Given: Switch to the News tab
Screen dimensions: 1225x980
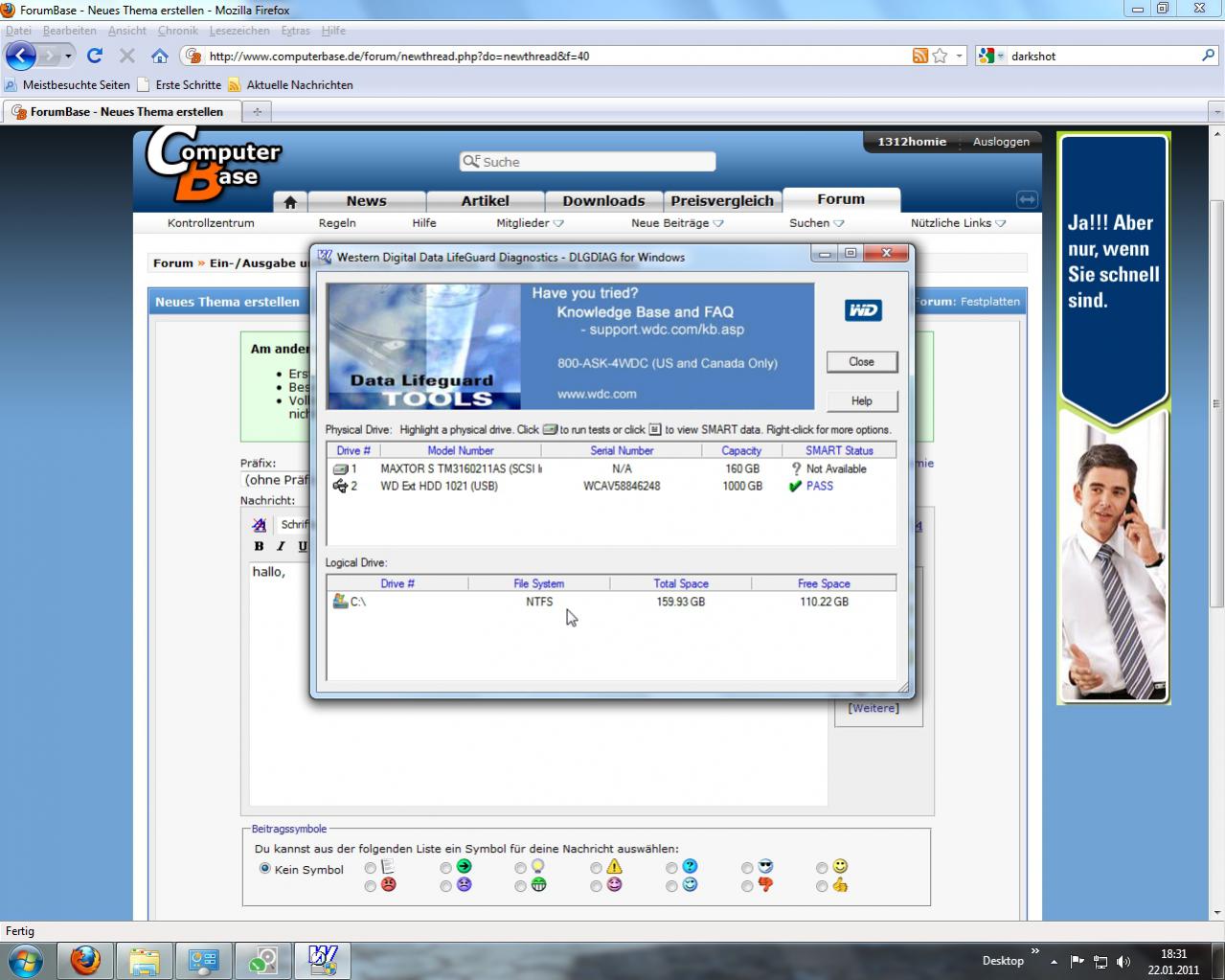Looking at the screenshot, I should (367, 201).
